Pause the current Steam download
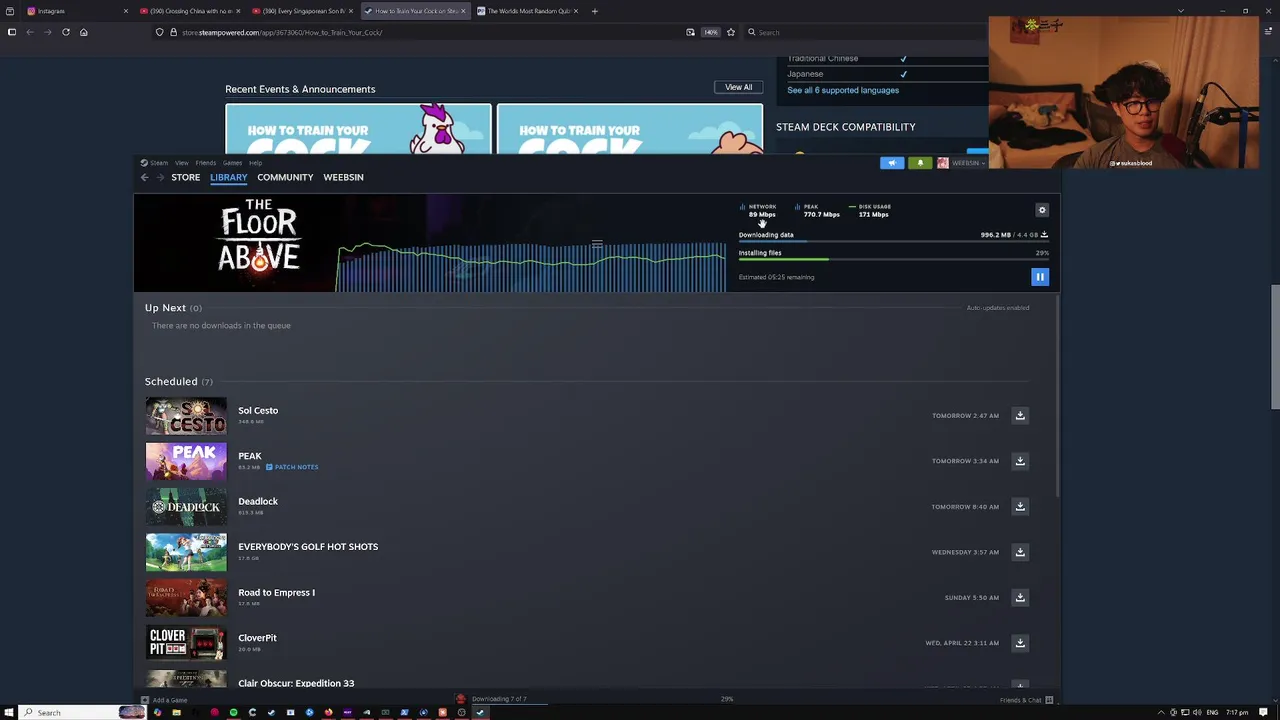The width and height of the screenshot is (1280, 720). pyautogui.click(x=1040, y=277)
